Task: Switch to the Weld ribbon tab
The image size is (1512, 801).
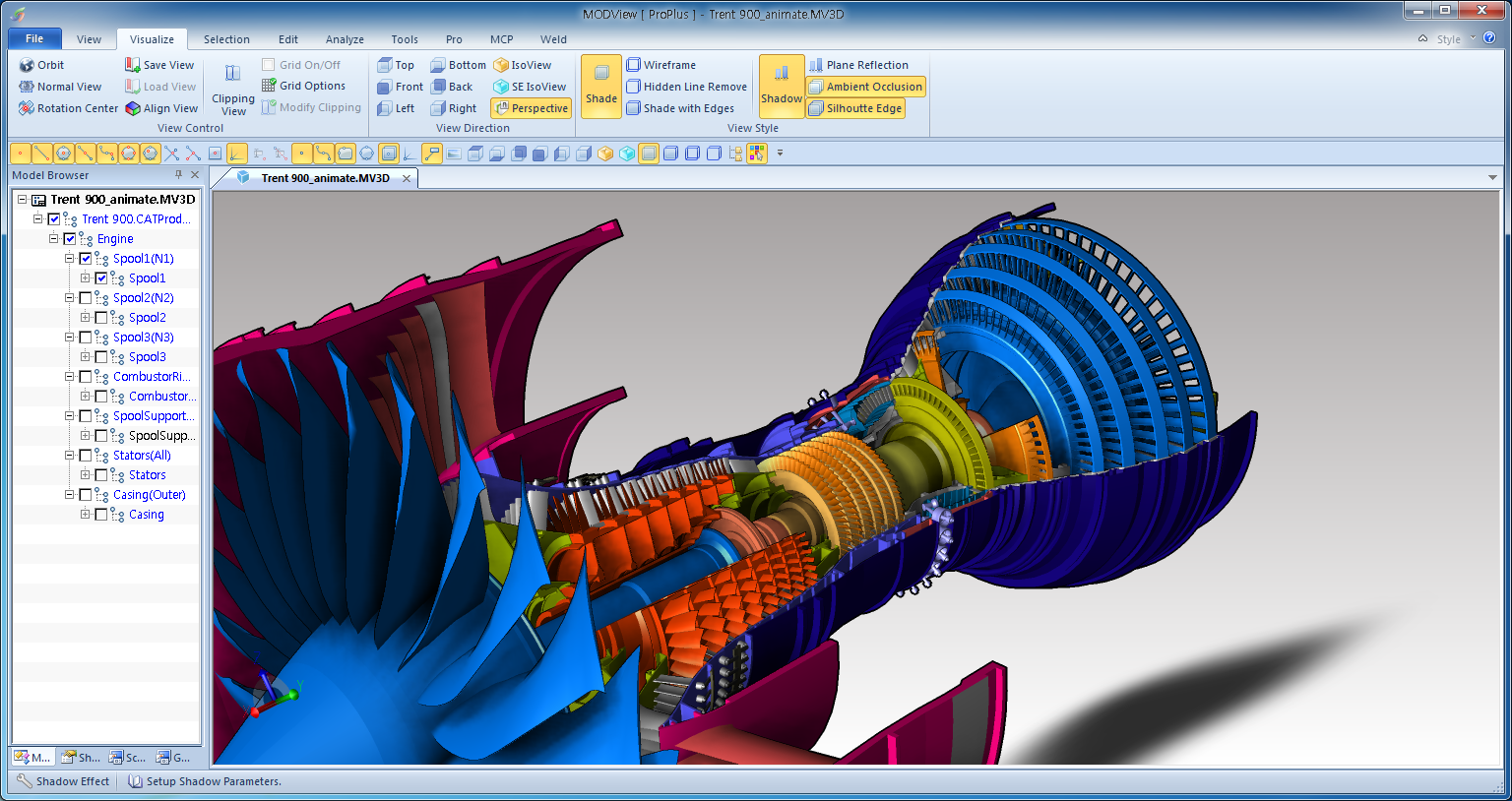Action: point(553,39)
